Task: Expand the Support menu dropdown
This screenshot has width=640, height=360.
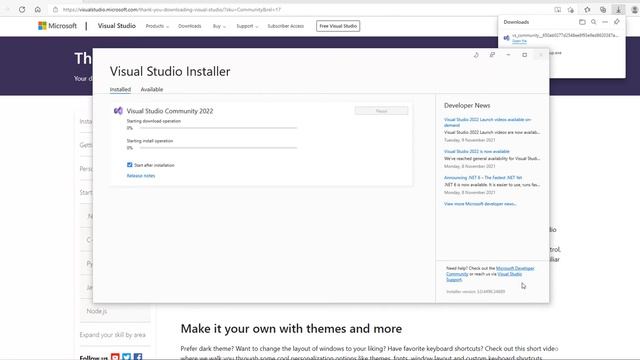Action: coord(247,26)
